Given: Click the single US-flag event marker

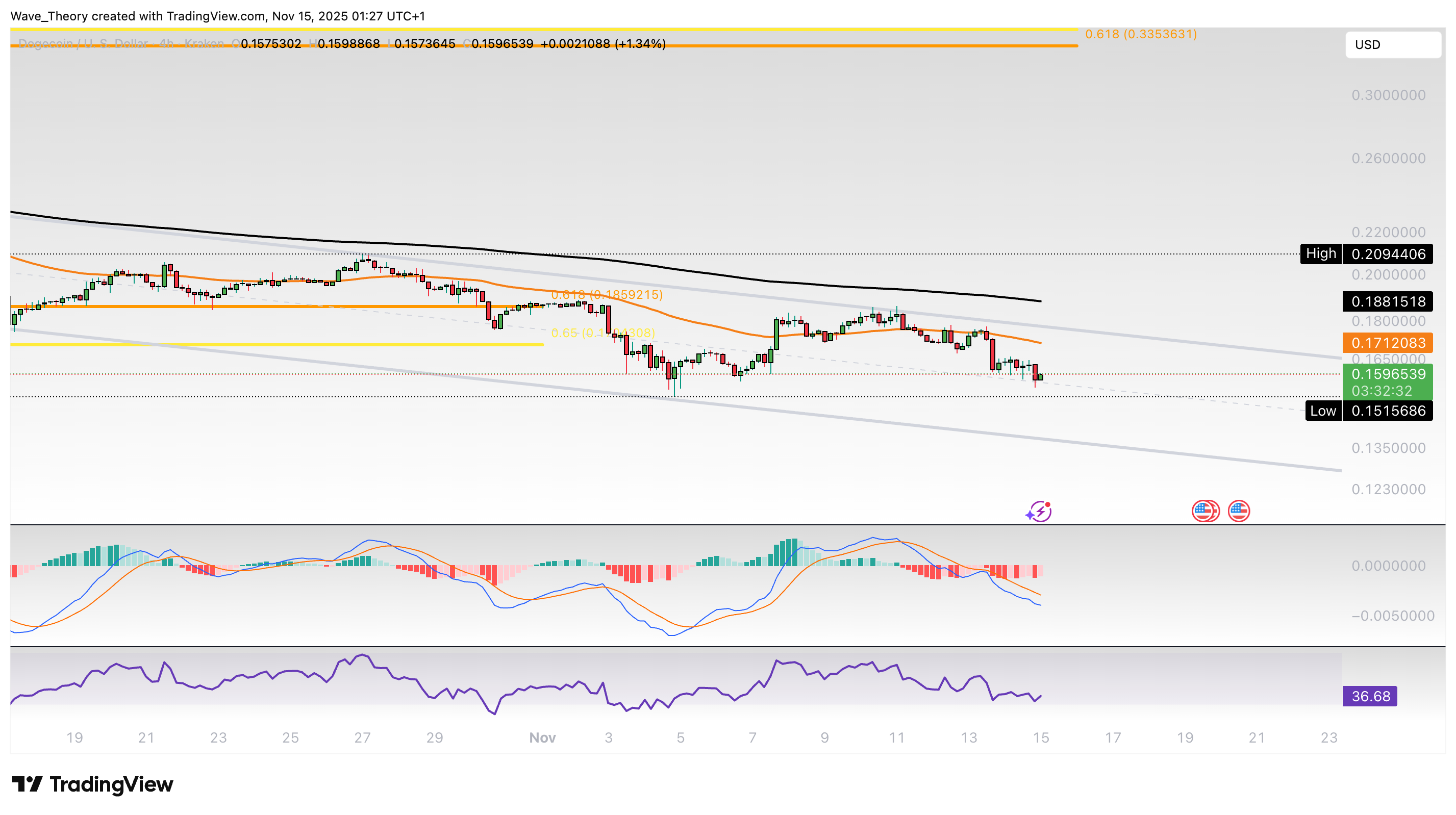Looking at the screenshot, I should point(1239,511).
